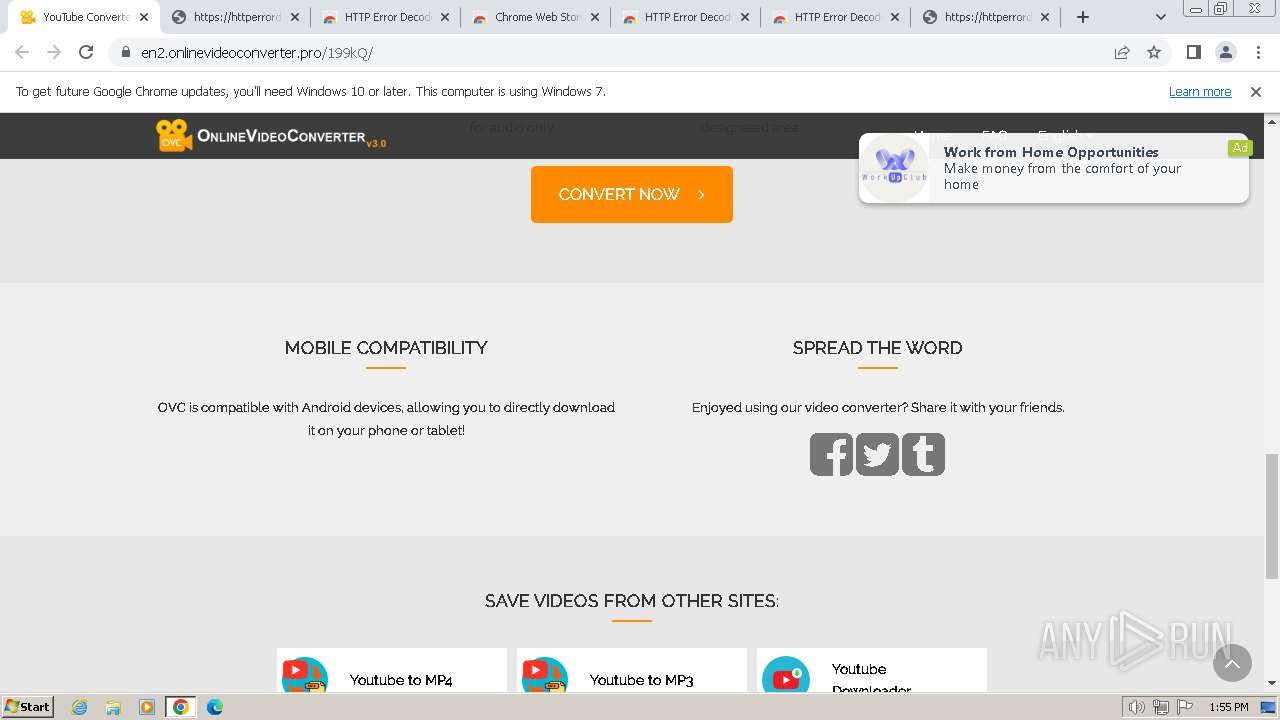Click the Twitter share icon

[x=877, y=454]
